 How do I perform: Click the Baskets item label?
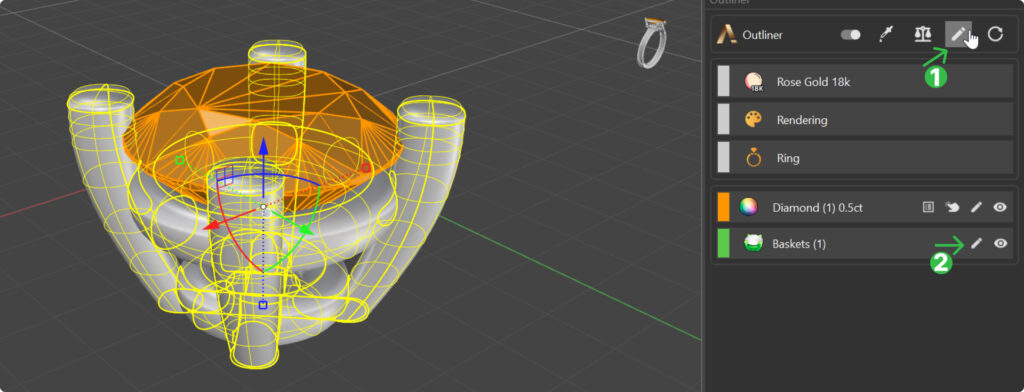(799, 244)
